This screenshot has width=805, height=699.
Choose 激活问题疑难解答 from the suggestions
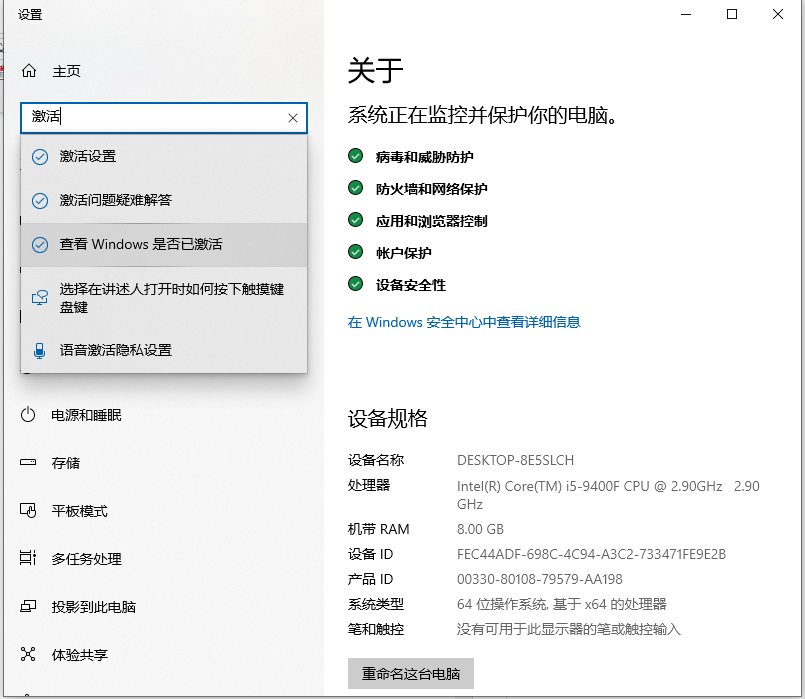[116, 201]
